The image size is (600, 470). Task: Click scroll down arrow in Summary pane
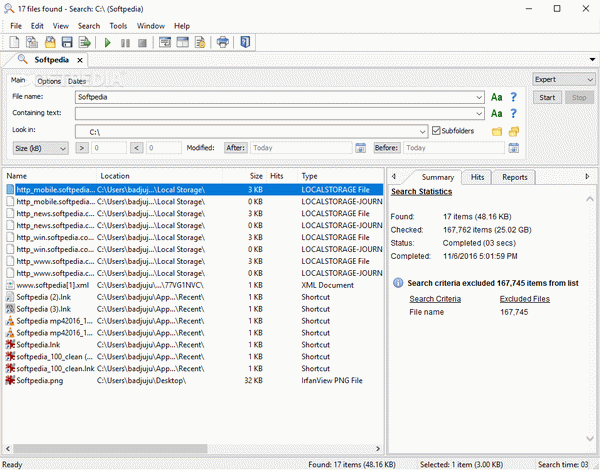tap(590, 439)
